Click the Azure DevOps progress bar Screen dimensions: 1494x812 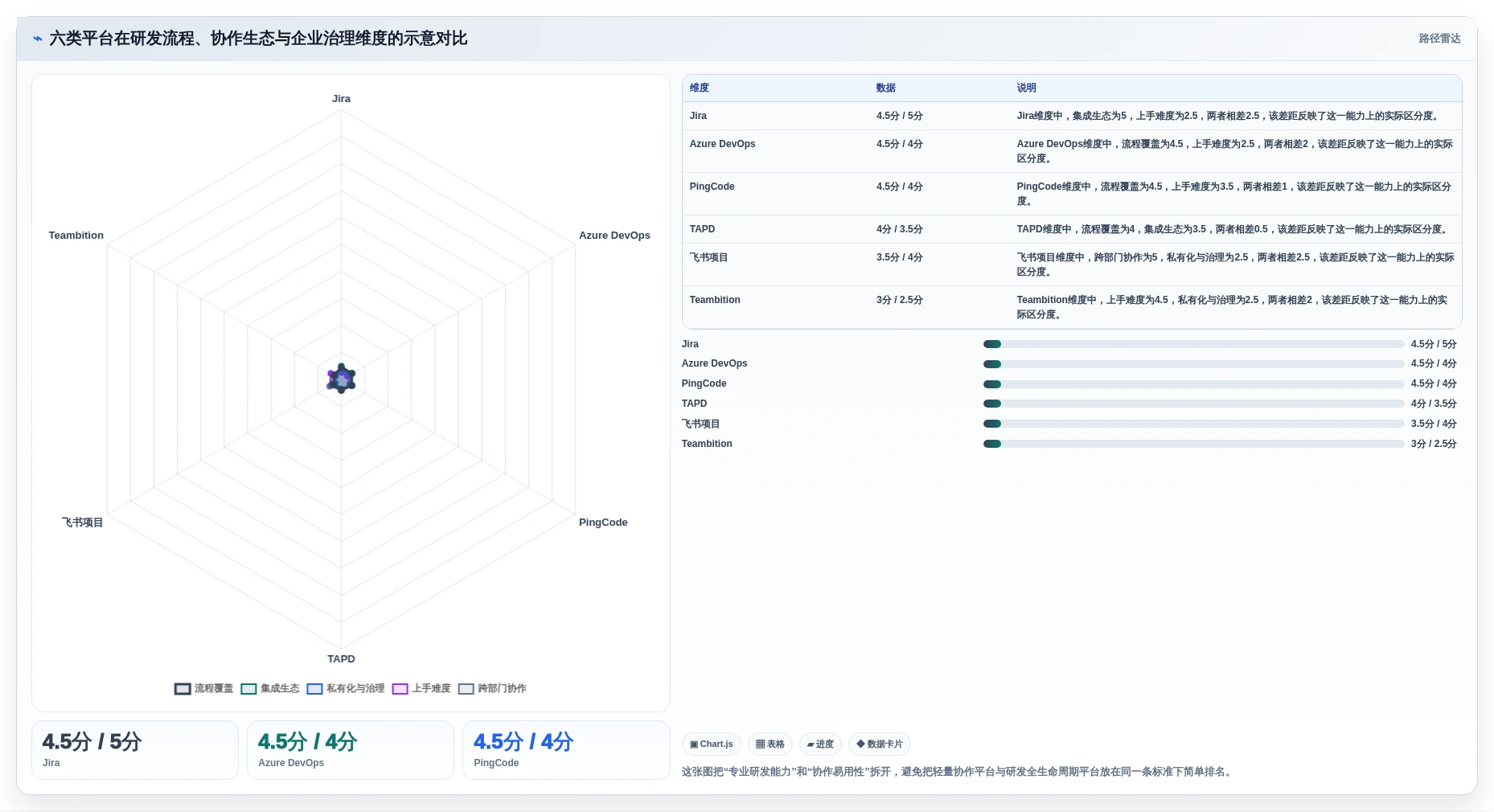[x=1193, y=364]
